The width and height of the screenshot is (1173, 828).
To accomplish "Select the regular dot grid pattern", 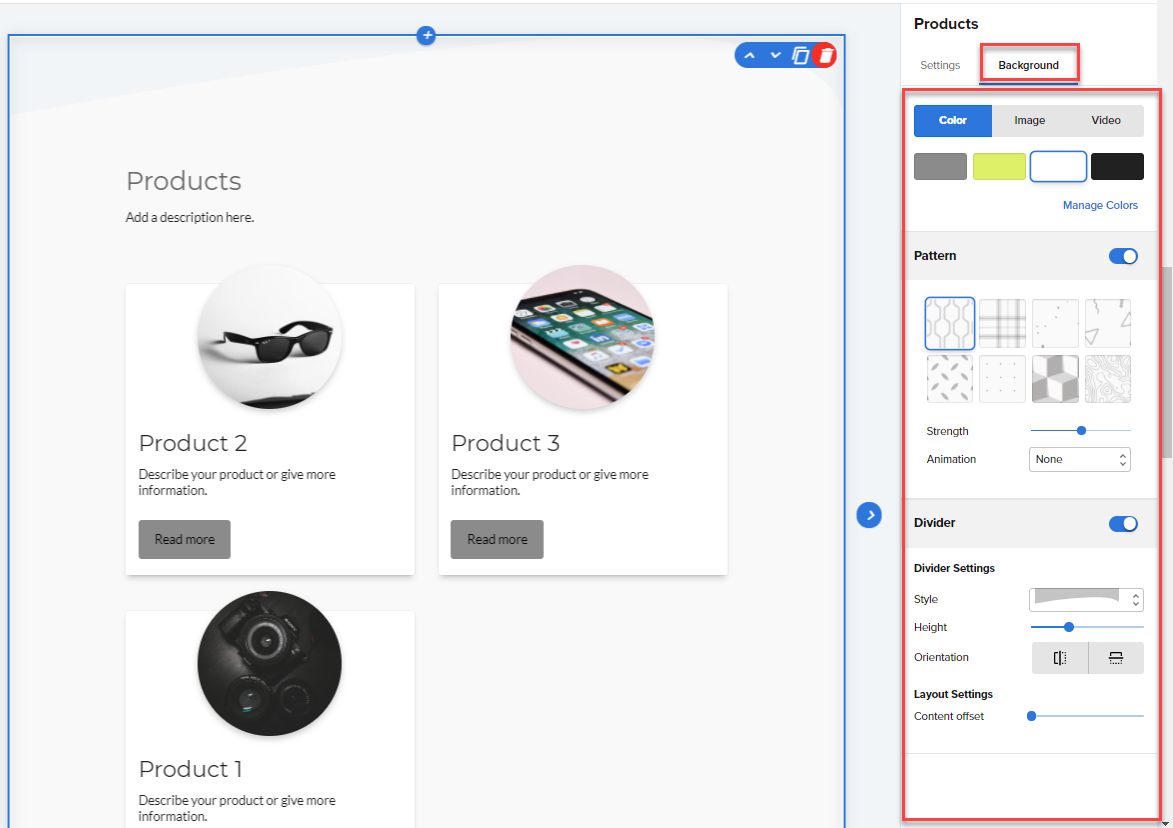I will pos(1002,378).
